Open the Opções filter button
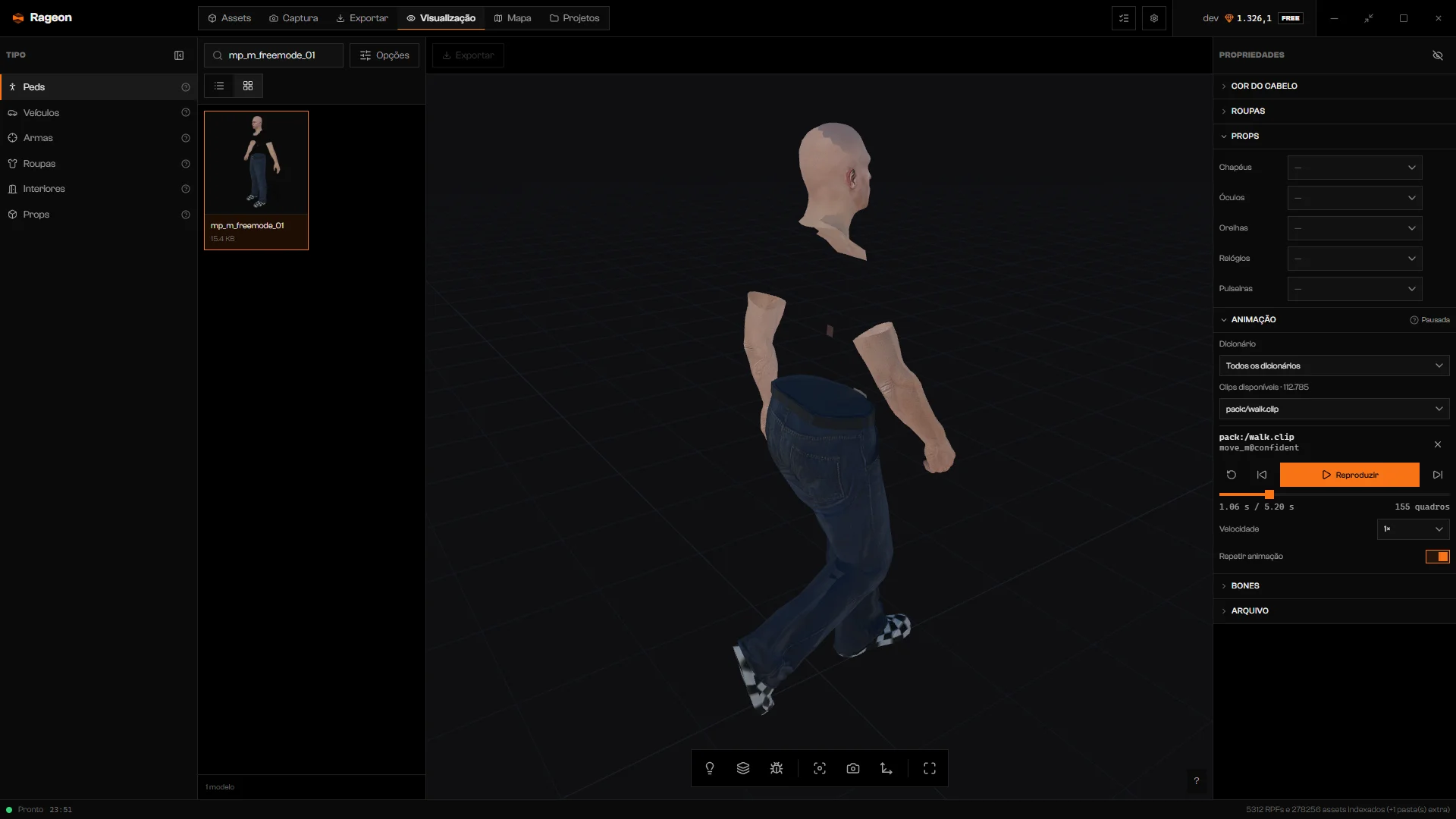The width and height of the screenshot is (1456, 819). [384, 55]
